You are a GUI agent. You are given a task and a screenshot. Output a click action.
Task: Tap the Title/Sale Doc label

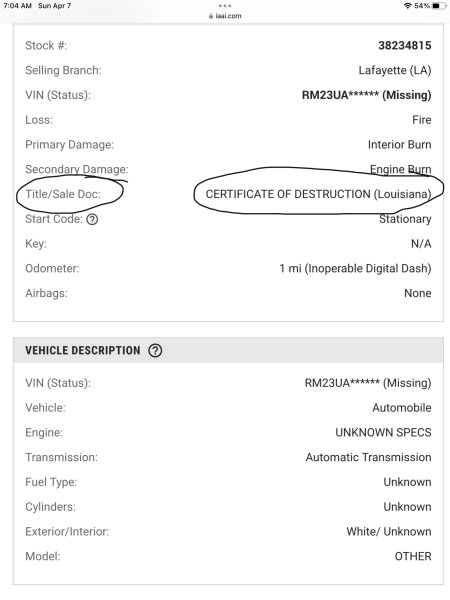pyautogui.click(x=63, y=194)
